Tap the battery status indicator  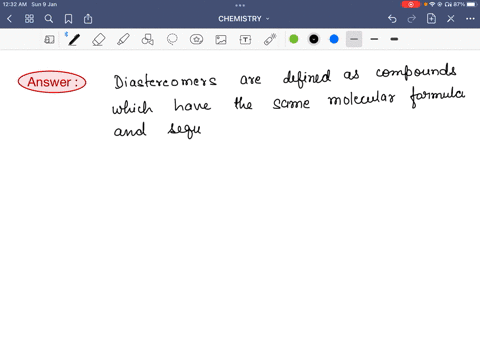click(465, 4)
